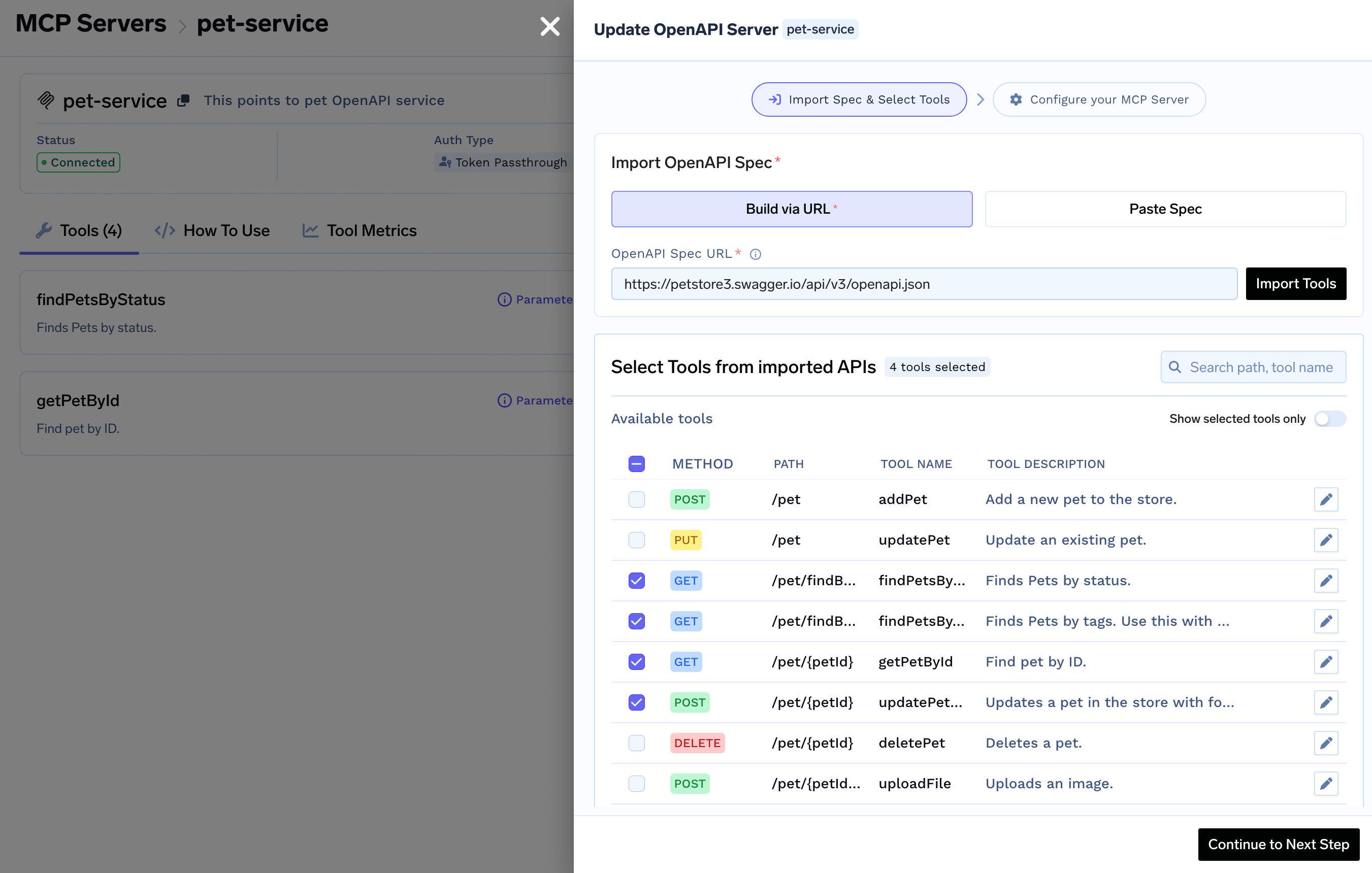This screenshot has height=873, width=1372.
Task: Switch to Paste Spec option
Action: 1165,209
